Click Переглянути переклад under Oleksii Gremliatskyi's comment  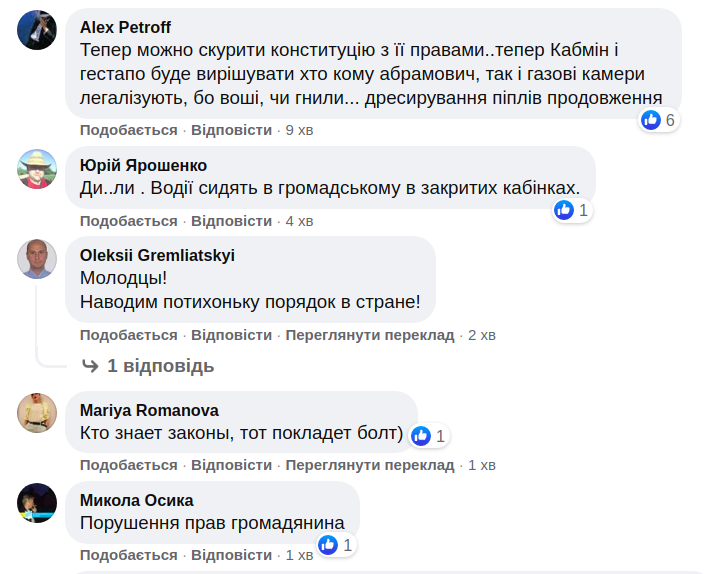click(x=369, y=335)
